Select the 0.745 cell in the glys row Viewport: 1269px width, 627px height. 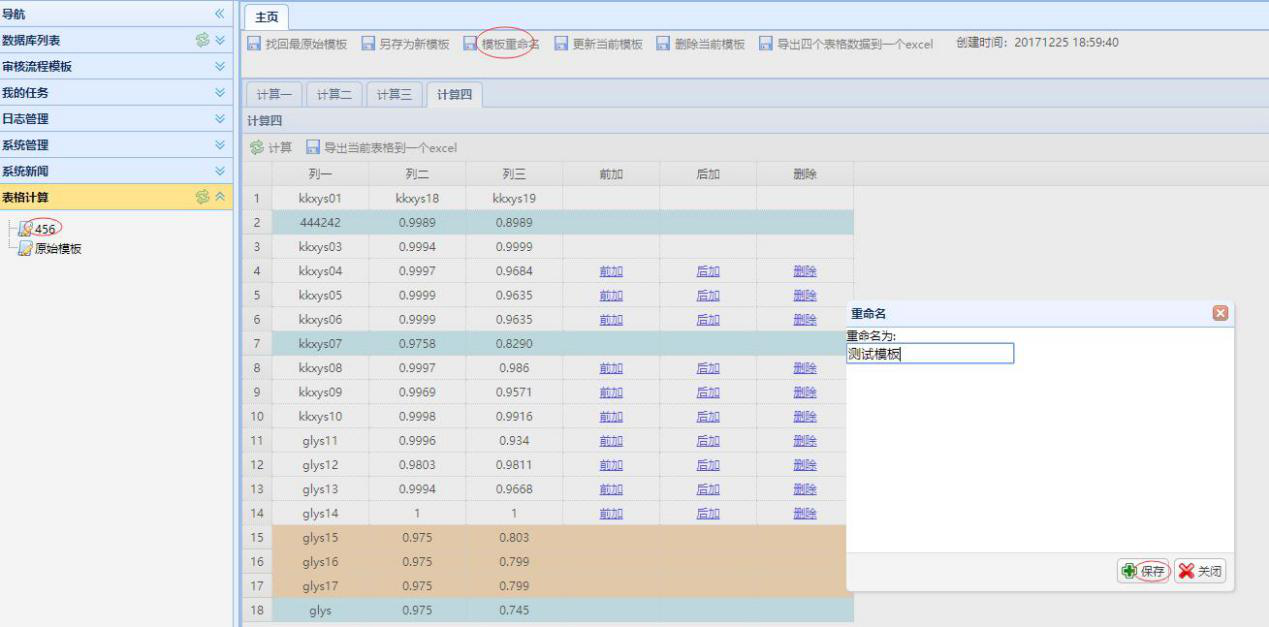514,610
